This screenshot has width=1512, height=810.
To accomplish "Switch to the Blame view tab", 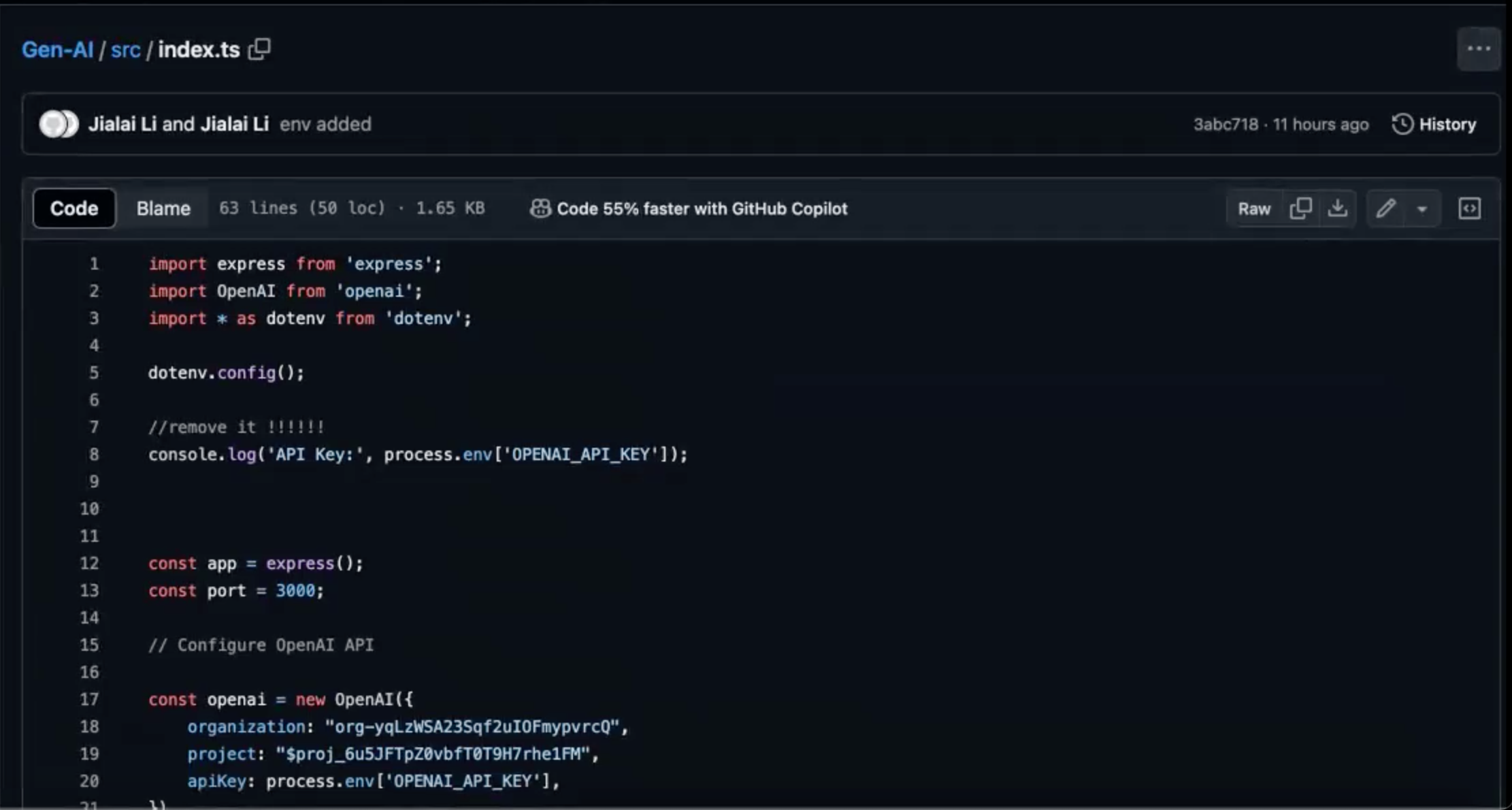I will pyautogui.click(x=163, y=208).
